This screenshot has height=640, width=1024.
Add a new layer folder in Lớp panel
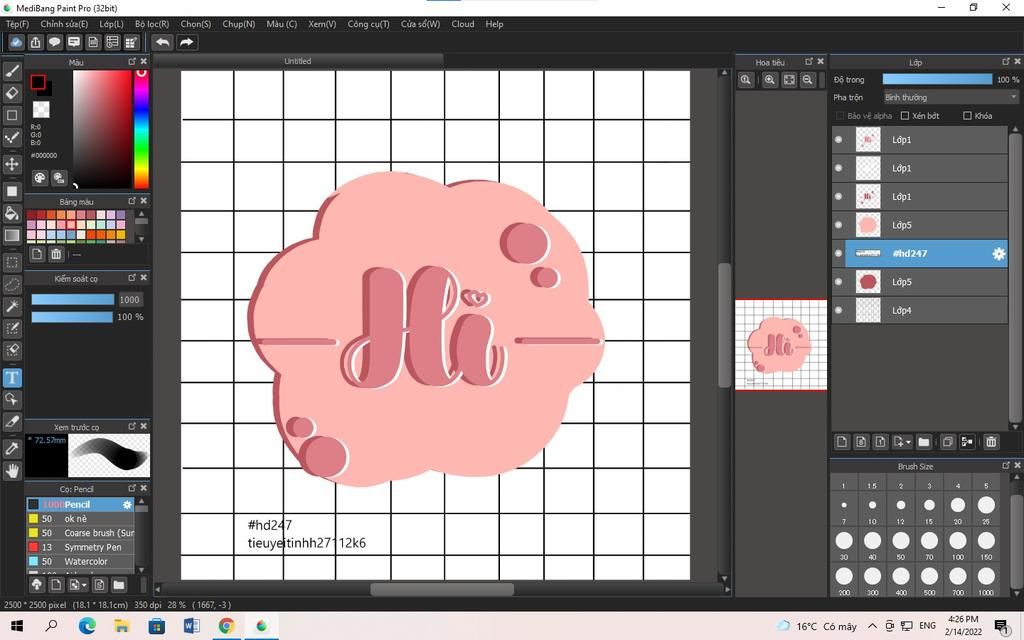(x=923, y=442)
